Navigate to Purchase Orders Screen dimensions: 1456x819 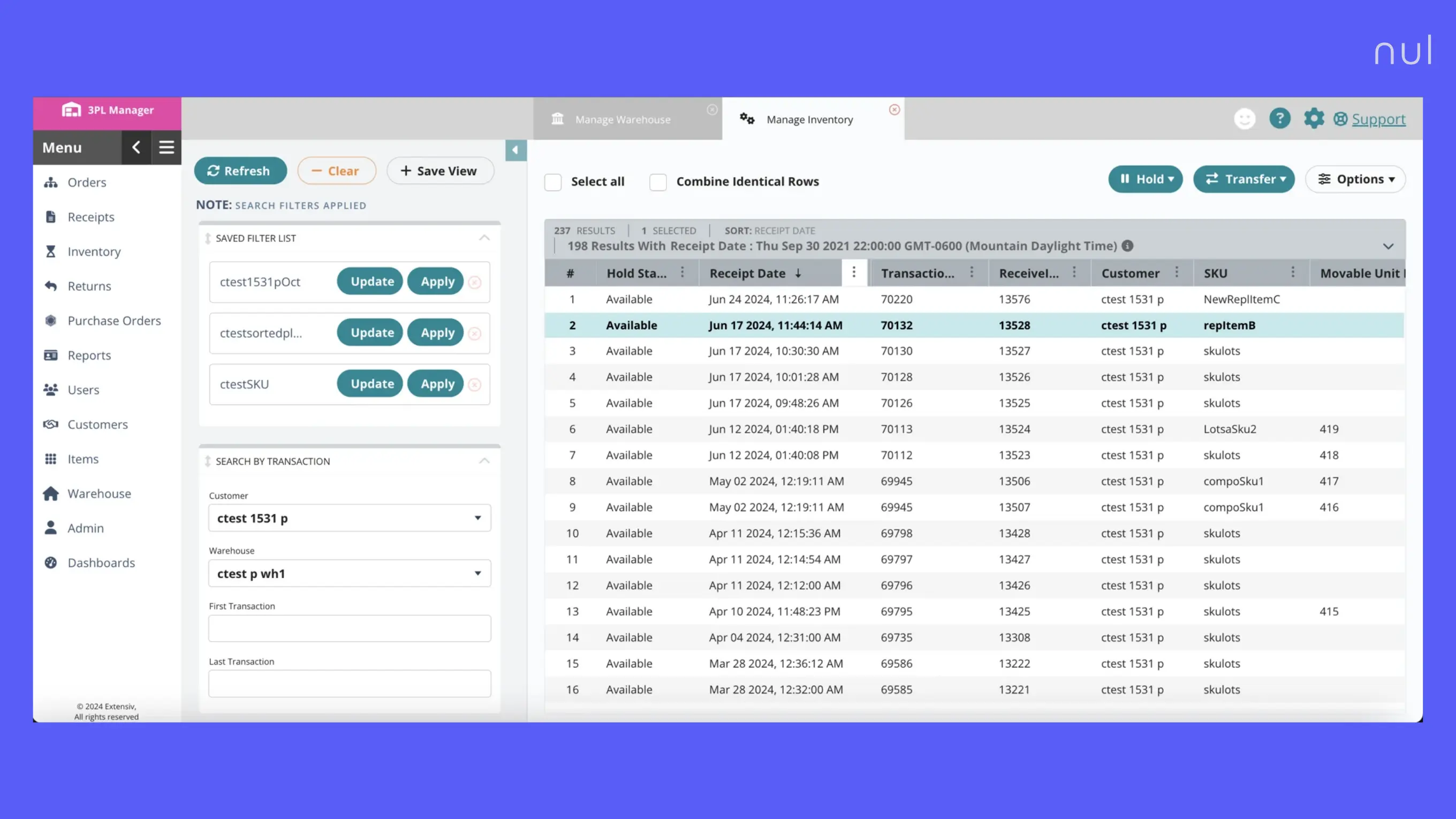click(x=113, y=321)
